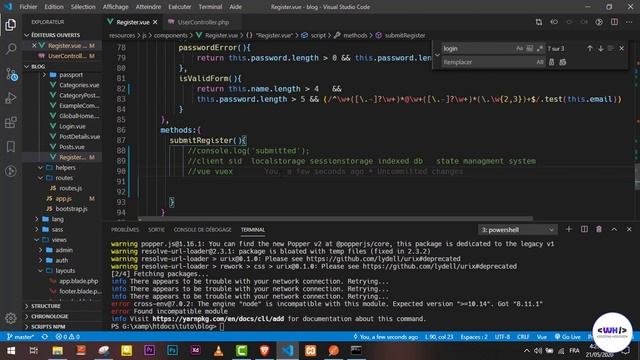Expand the lang folder
The width and height of the screenshot is (640, 360).
58,219
